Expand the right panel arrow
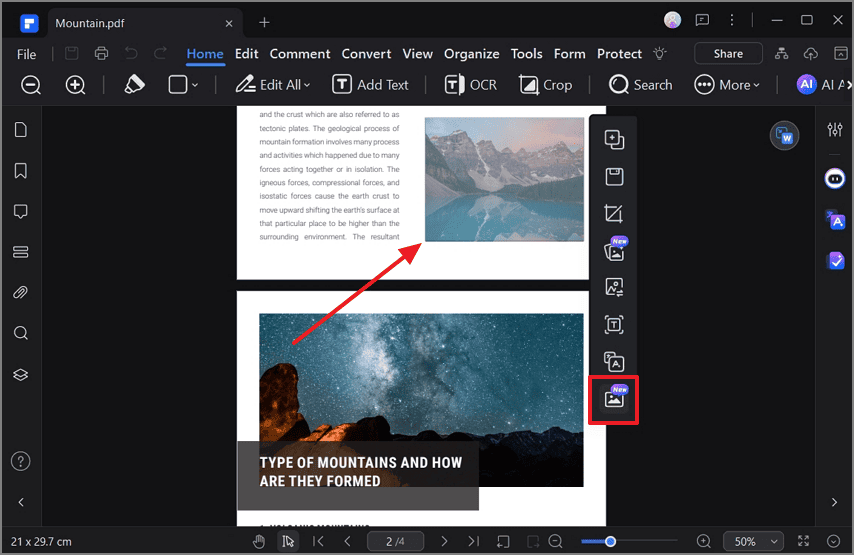The width and height of the screenshot is (854, 555). 834,502
